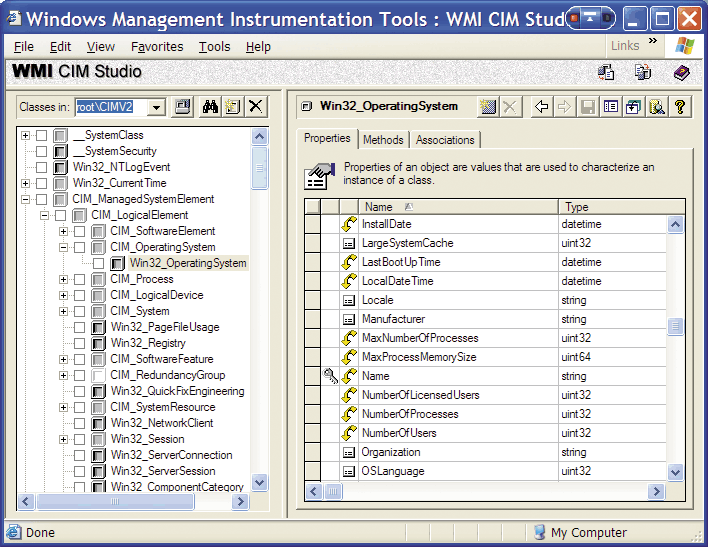
Task: Check the CIM_LogicalElement checkbox
Action: [x=61, y=215]
